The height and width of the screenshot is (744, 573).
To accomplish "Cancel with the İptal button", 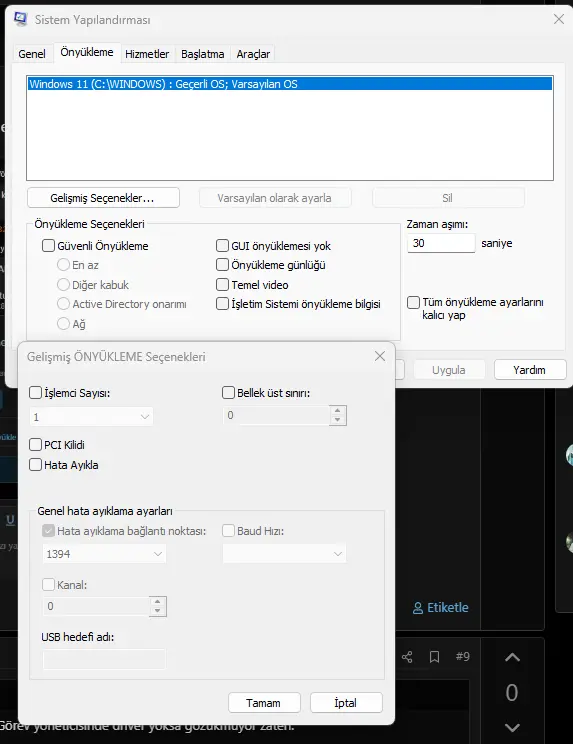I will 346,703.
